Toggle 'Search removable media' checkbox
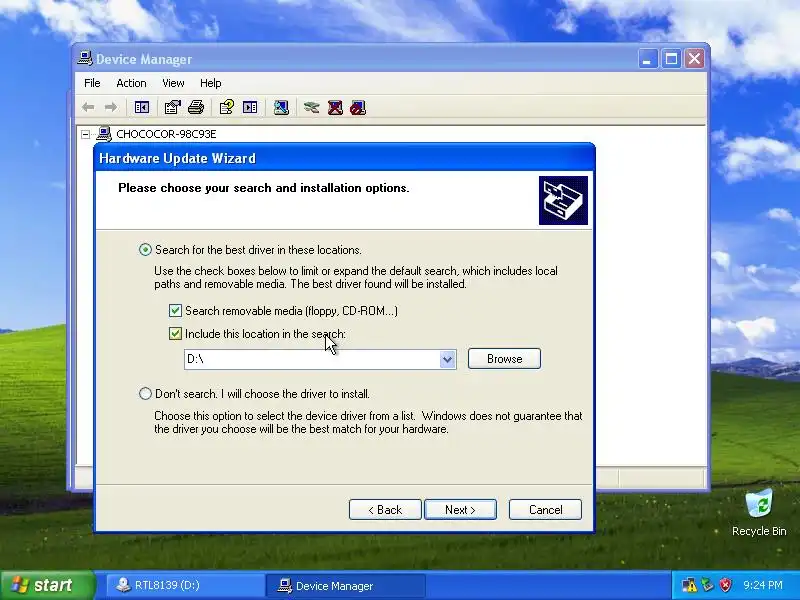Viewport: 800px width, 600px height. click(x=175, y=310)
